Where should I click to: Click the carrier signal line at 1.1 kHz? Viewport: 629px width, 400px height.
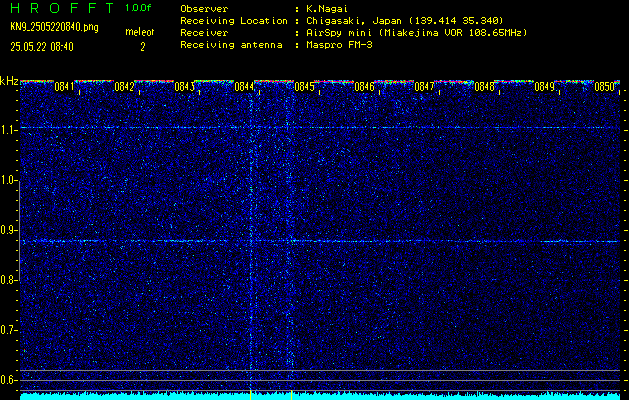click(320, 128)
